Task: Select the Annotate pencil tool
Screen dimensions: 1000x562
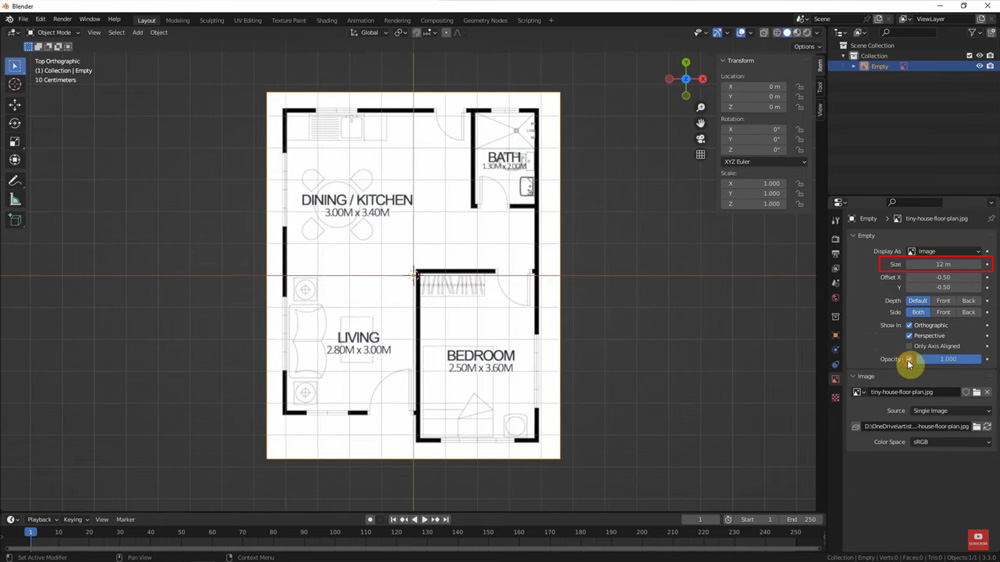Action: pyautogui.click(x=15, y=181)
